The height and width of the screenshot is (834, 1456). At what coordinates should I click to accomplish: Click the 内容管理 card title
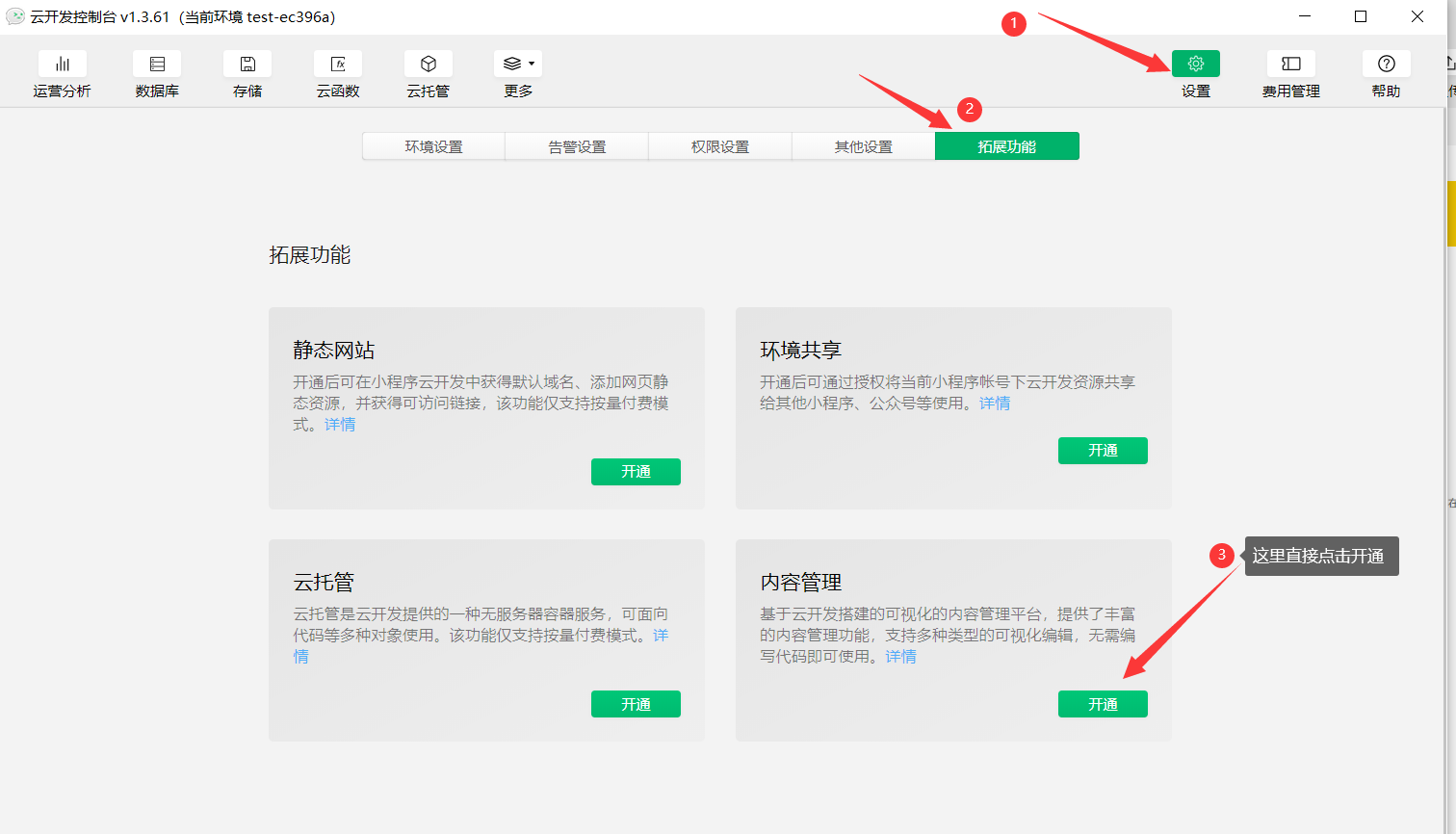801,583
